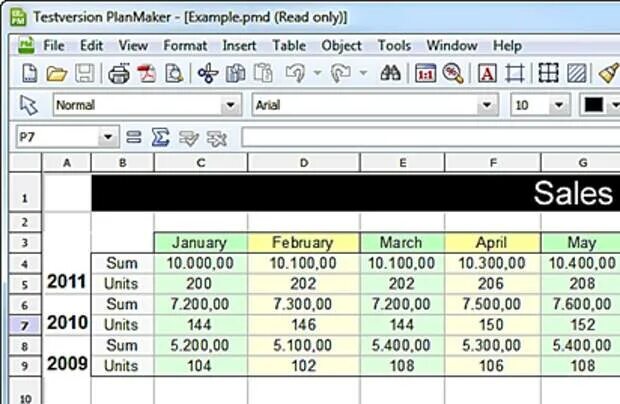Image resolution: width=620 pixels, height=404 pixels.
Task: Click the April header cell
Action: coord(493,243)
